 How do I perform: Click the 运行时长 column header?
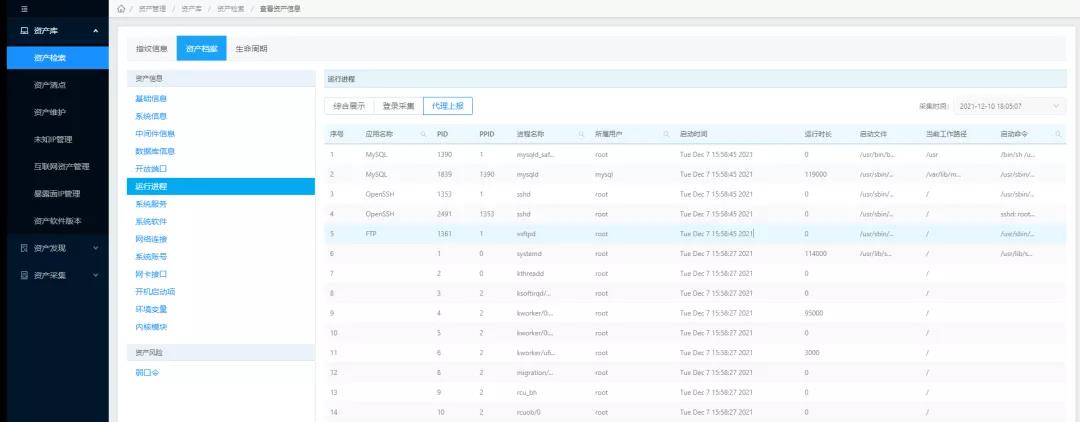click(818, 134)
